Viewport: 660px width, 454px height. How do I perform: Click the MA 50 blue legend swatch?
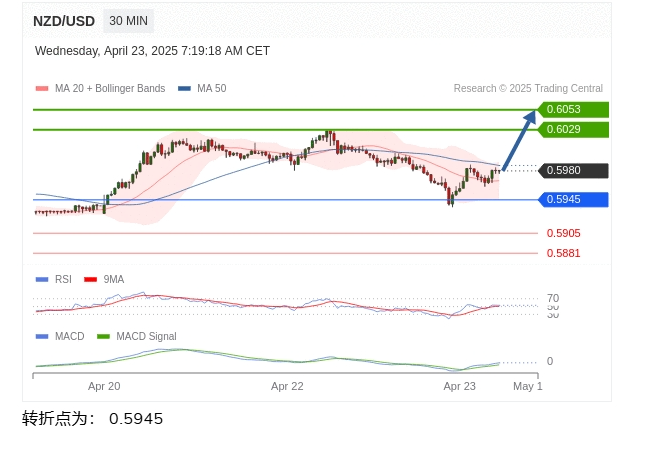pyautogui.click(x=184, y=88)
